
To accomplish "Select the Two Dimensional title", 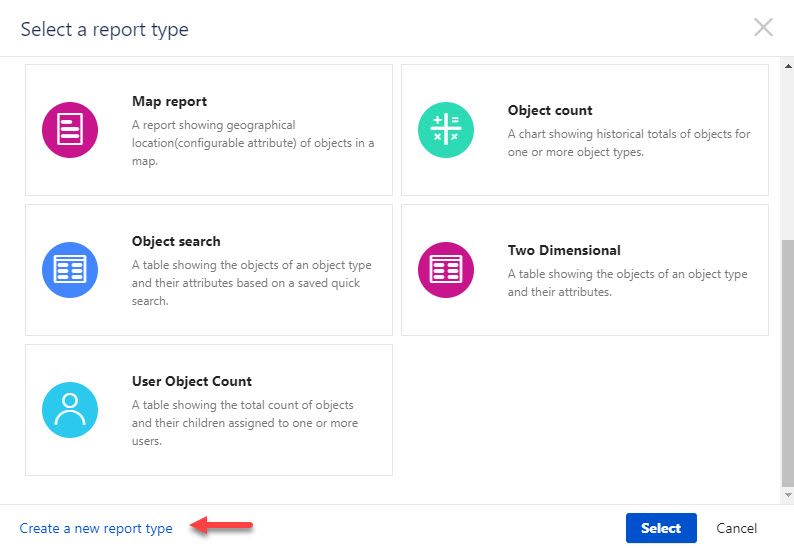I will click(x=564, y=250).
